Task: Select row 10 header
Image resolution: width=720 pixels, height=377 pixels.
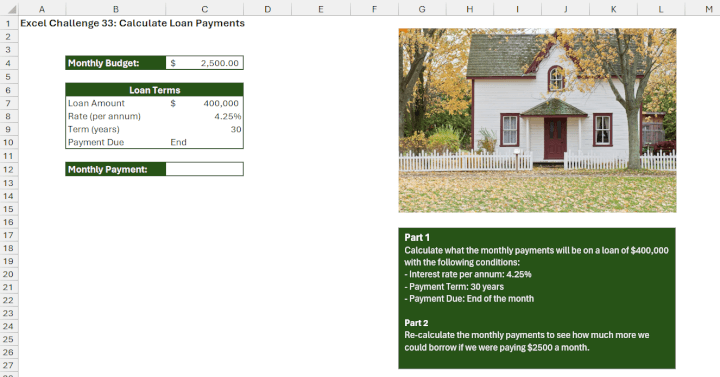Action: pos(9,142)
